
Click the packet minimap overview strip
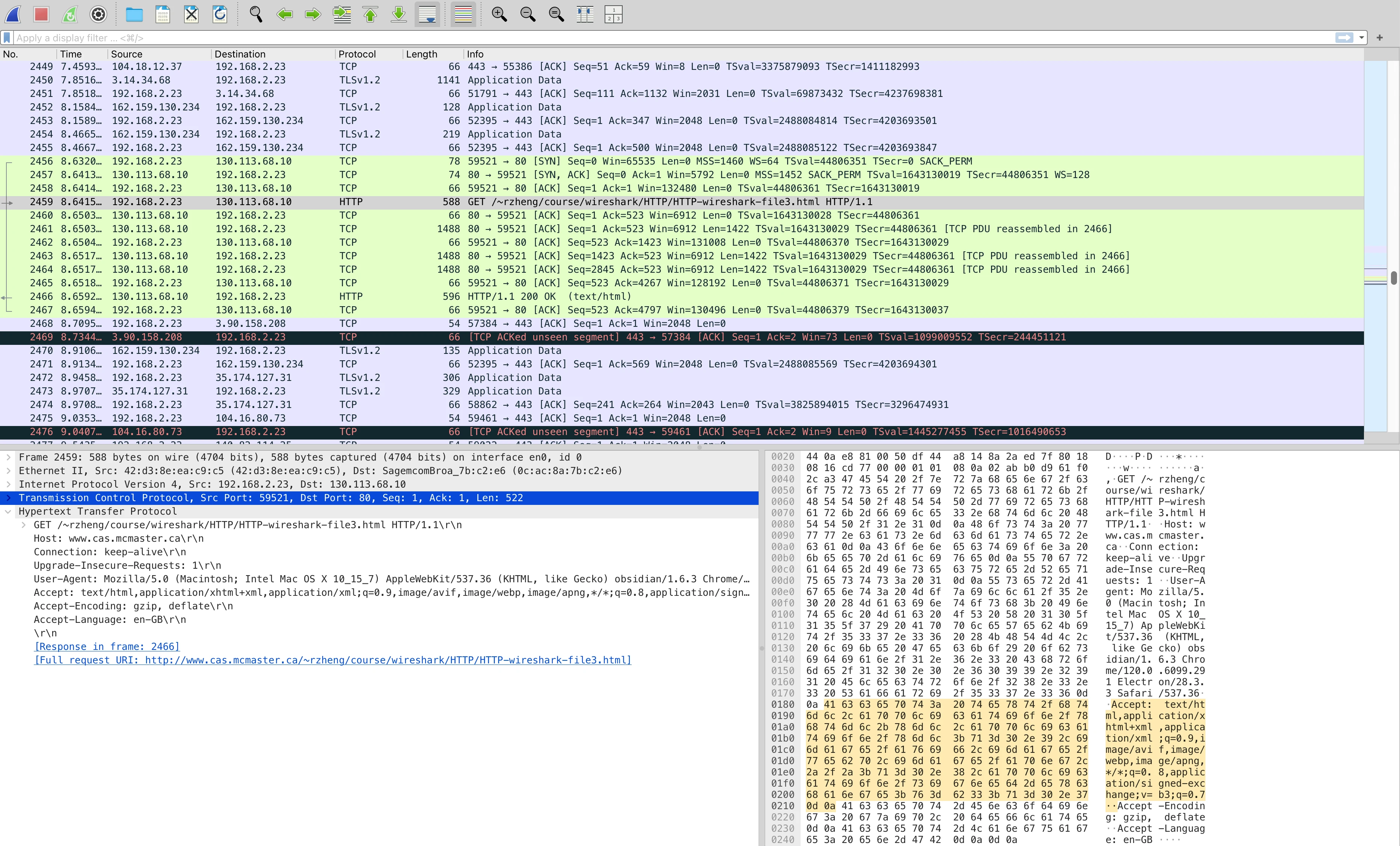click(1376, 246)
